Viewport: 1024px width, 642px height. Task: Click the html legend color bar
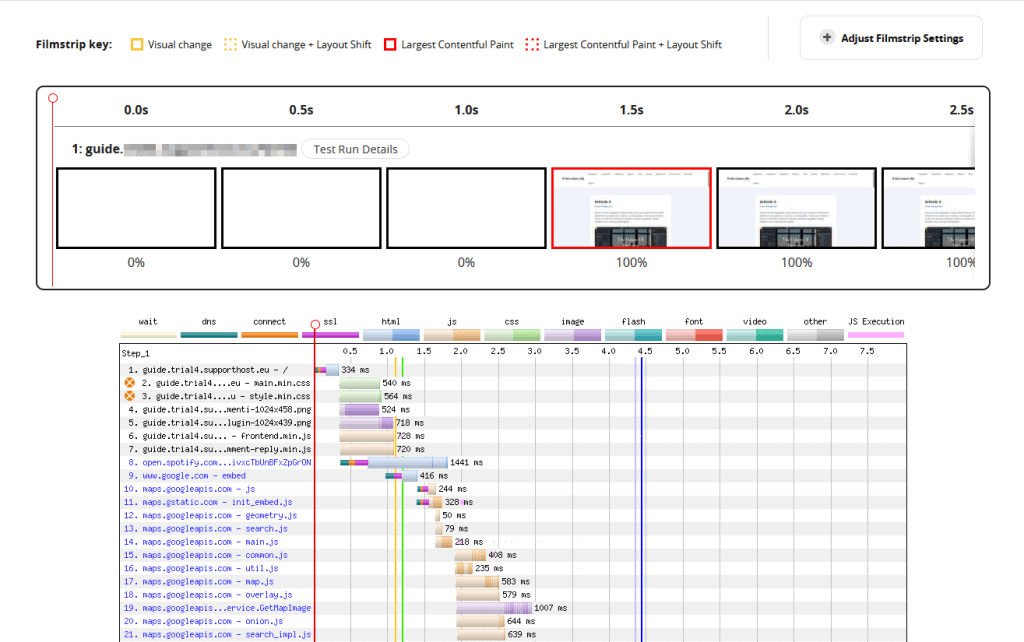(x=391, y=335)
